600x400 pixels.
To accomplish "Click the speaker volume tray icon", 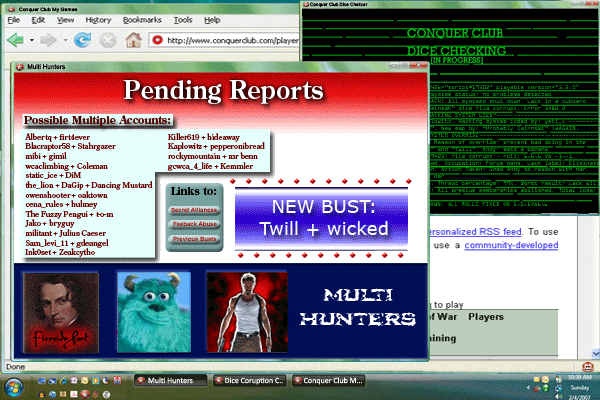I will point(558,397).
